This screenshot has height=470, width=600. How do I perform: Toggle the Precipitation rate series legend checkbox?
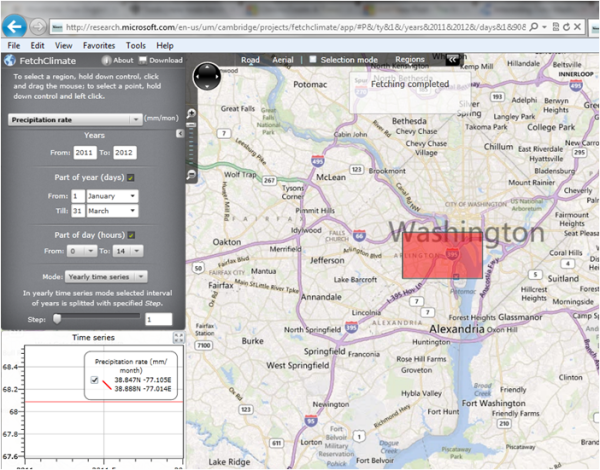tap(95, 380)
